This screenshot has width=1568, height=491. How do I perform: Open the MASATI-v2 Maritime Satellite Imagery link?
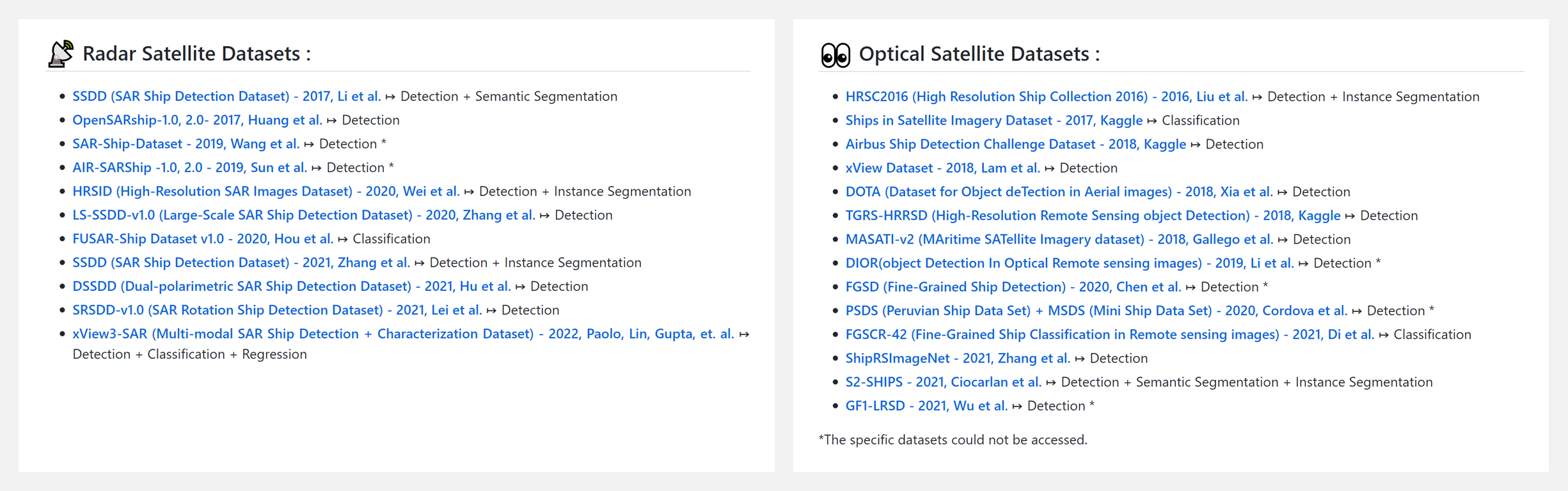click(x=1059, y=239)
